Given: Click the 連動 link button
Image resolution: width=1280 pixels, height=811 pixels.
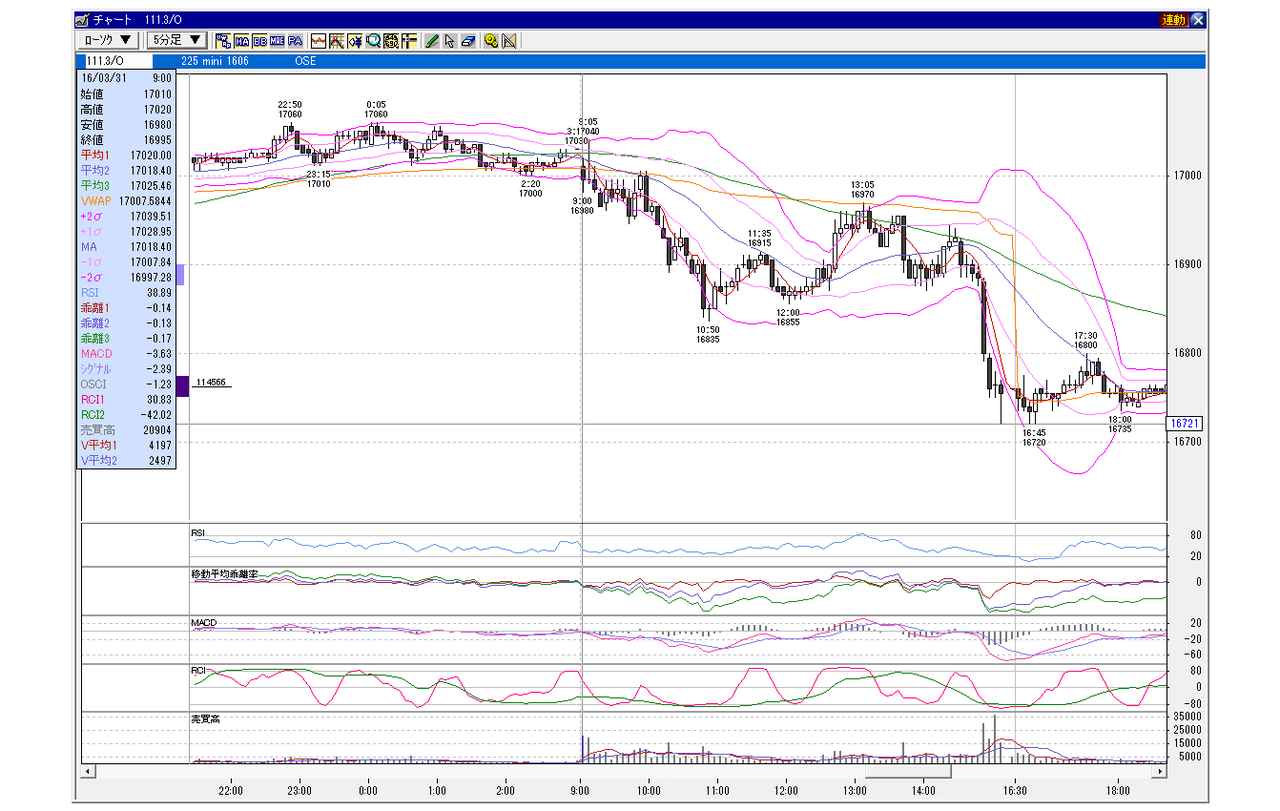Looking at the screenshot, I should pyautogui.click(x=1174, y=19).
